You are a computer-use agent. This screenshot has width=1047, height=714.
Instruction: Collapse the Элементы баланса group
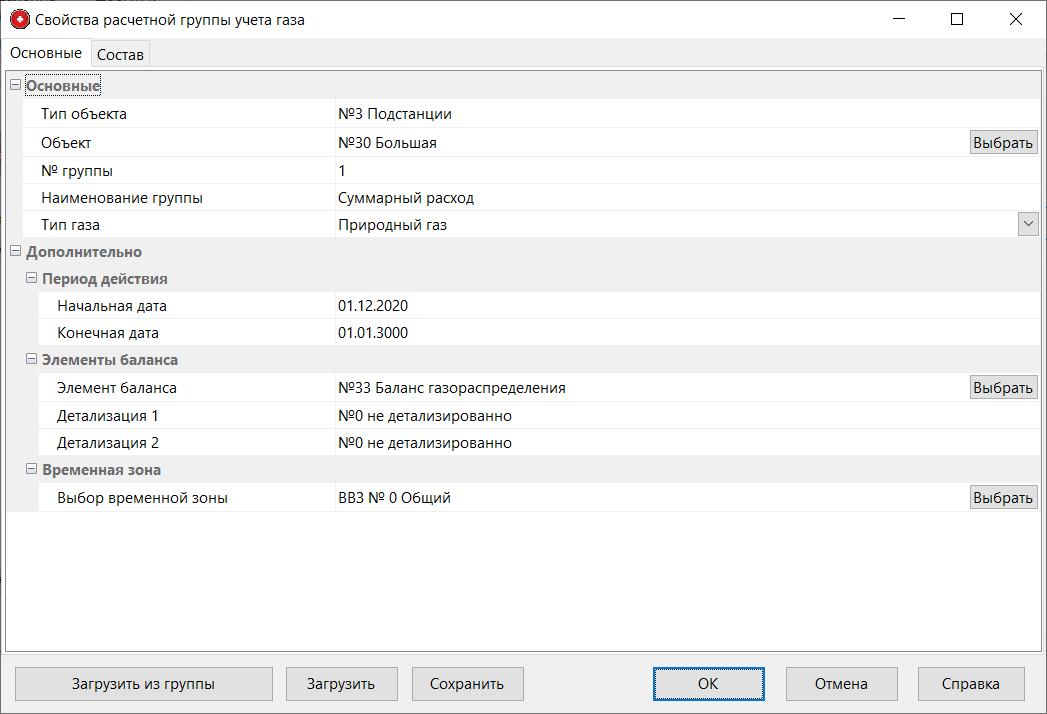click(31, 360)
